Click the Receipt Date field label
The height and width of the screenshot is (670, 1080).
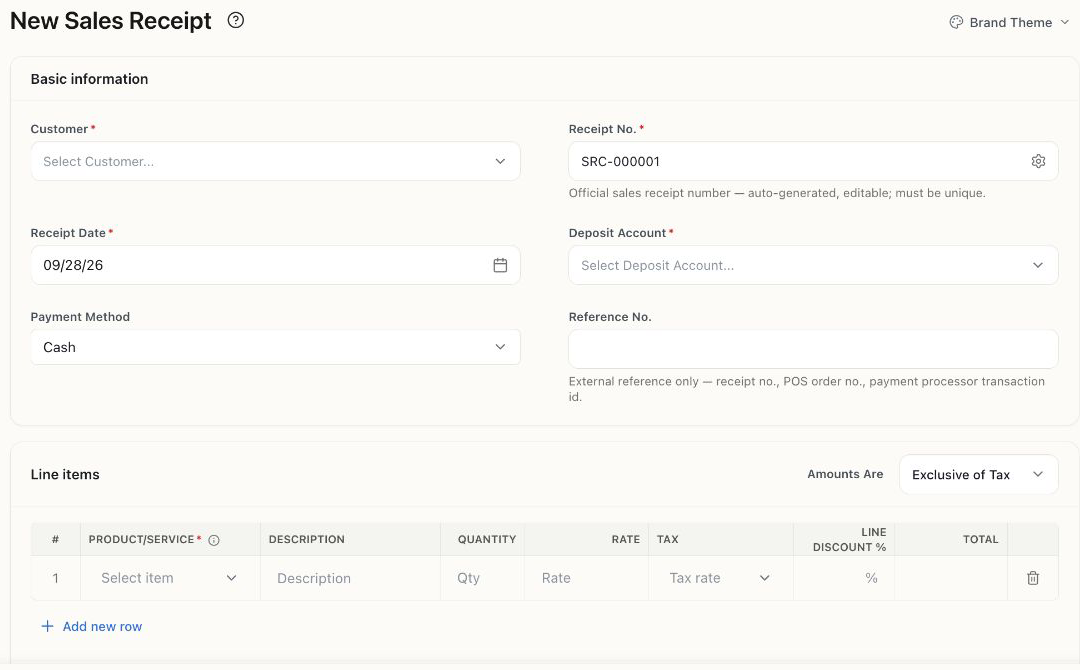(68, 233)
